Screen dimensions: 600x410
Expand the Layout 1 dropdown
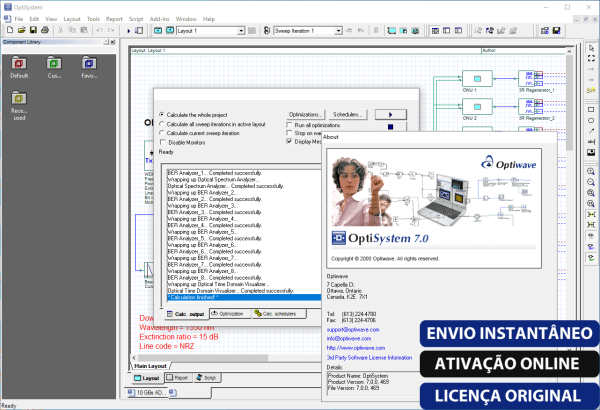coord(241,31)
